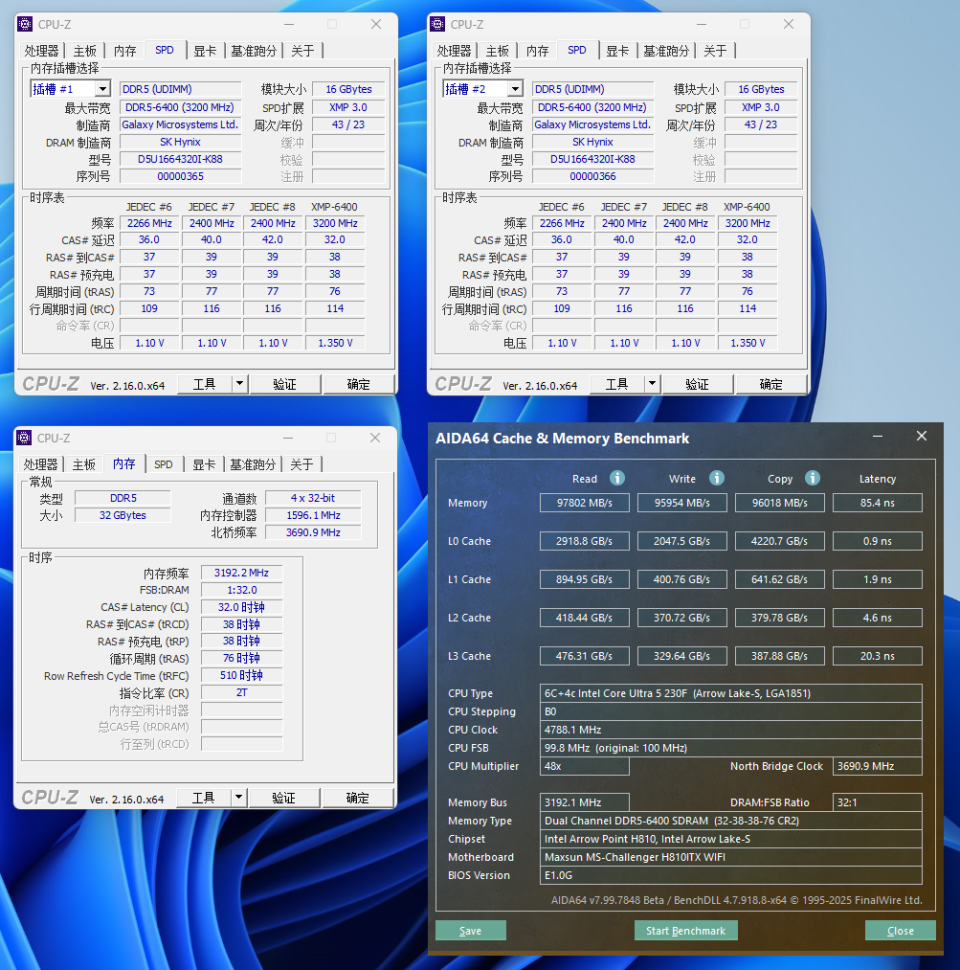This screenshot has height=970, width=960.
Task: Expand tools arrow in slot #1 CPU-Z window
Action: (240, 384)
